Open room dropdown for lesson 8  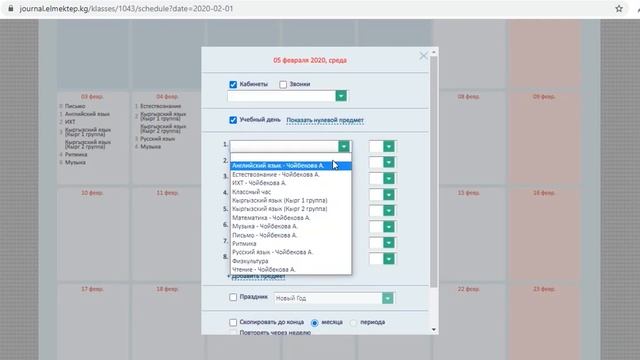click(389, 259)
